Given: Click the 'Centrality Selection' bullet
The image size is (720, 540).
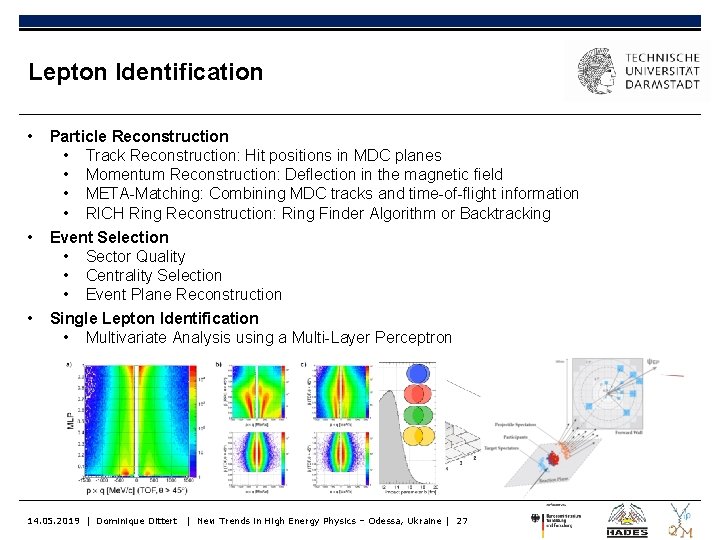Looking at the screenshot, I should (154, 276).
